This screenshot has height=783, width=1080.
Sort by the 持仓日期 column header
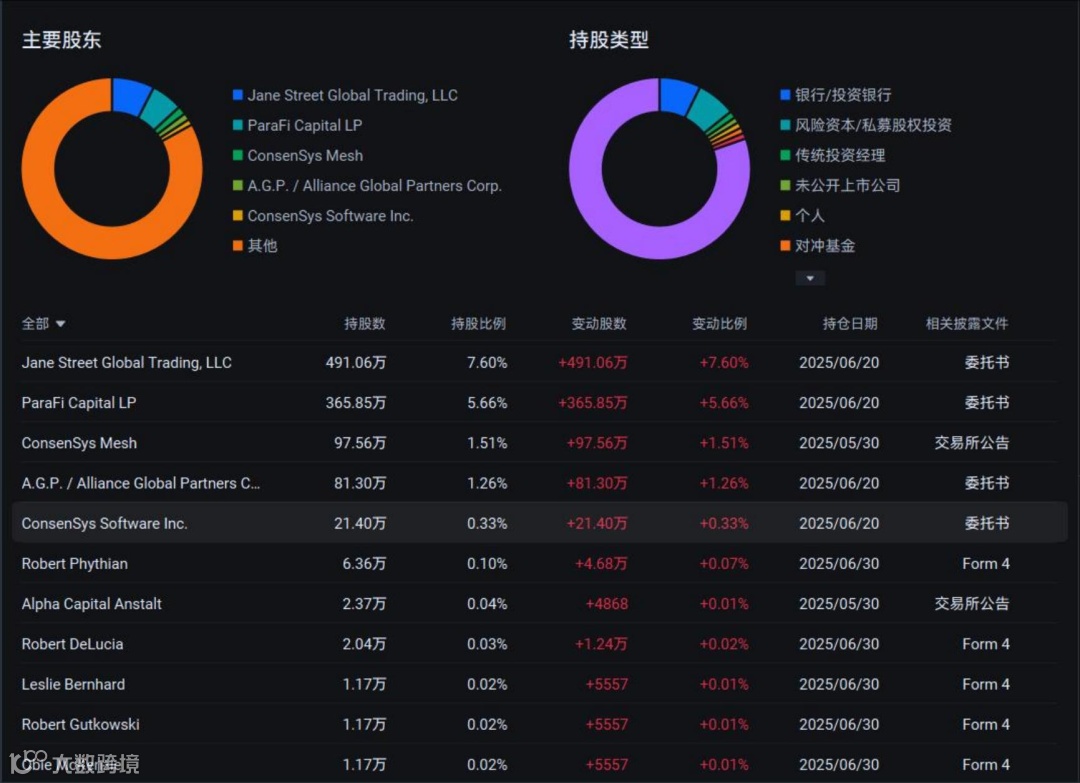850,324
